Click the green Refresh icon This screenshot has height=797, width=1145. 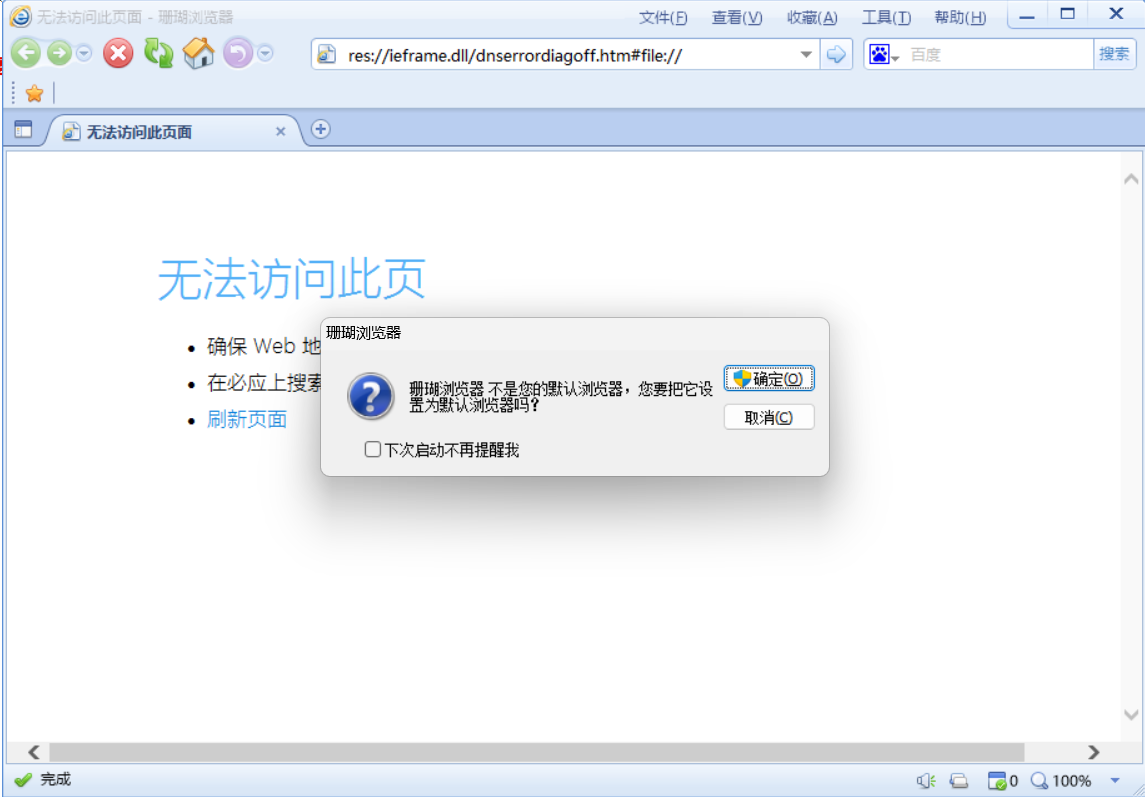click(158, 53)
